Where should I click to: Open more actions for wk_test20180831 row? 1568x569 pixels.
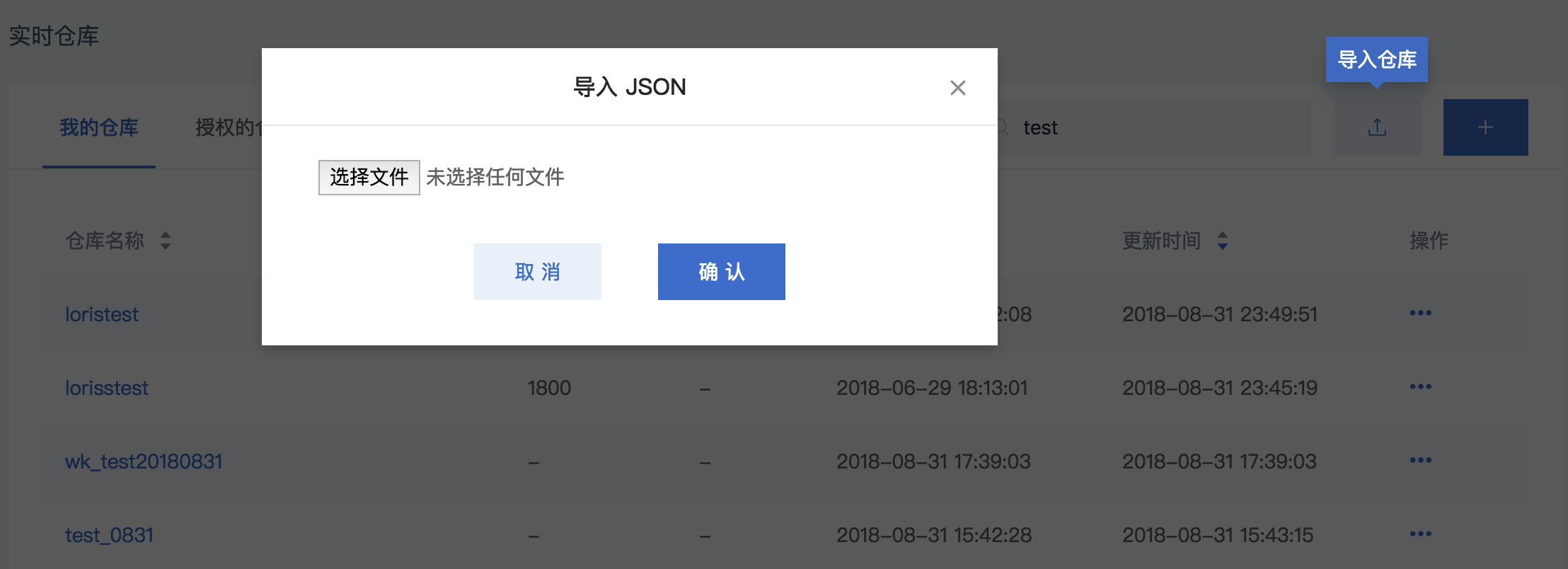tap(1421, 460)
